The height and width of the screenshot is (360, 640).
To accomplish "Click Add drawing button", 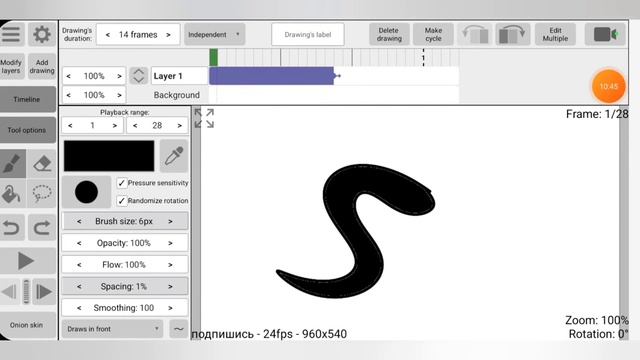I will tap(42, 67).
